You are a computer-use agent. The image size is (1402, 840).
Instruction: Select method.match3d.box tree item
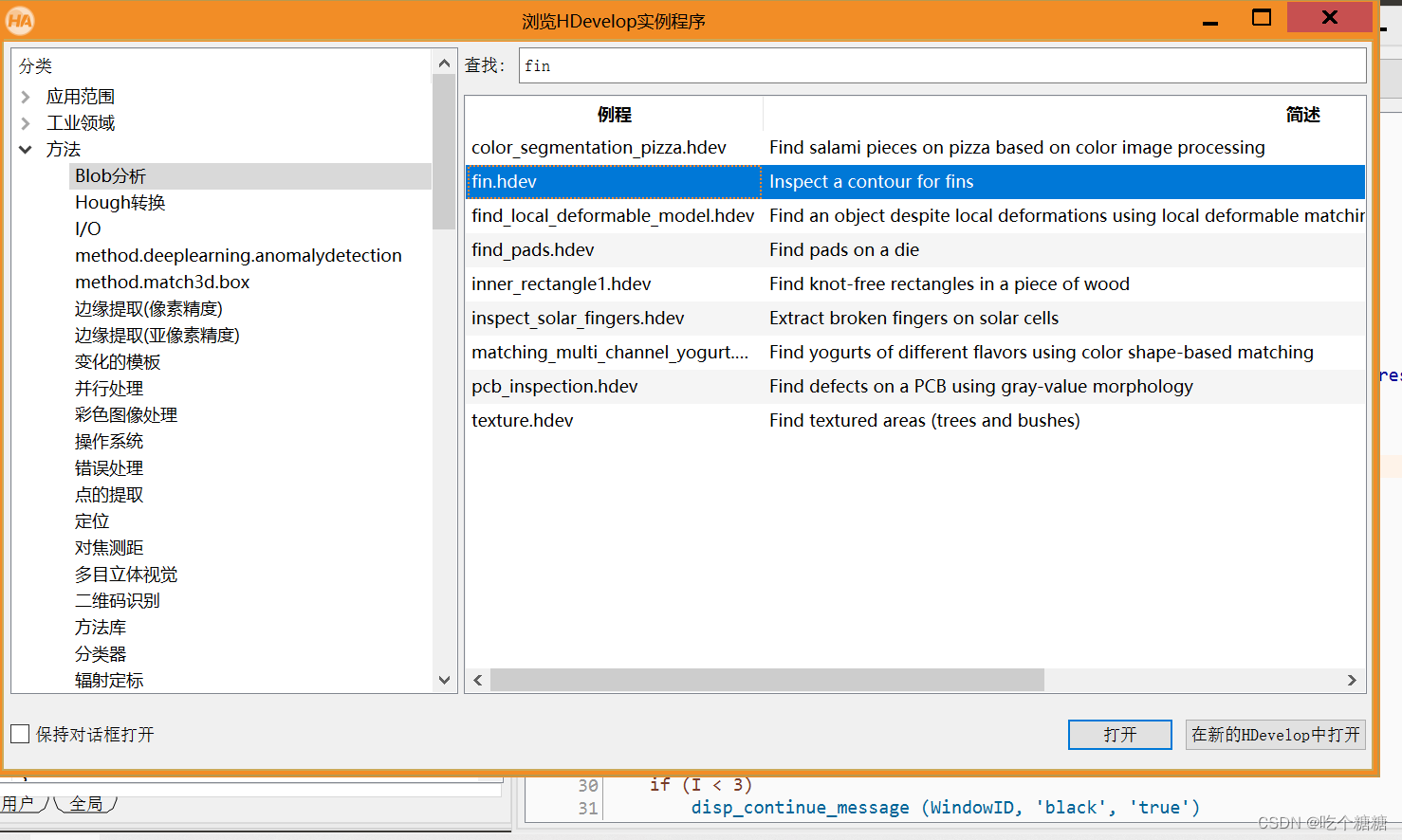[162, 283]
